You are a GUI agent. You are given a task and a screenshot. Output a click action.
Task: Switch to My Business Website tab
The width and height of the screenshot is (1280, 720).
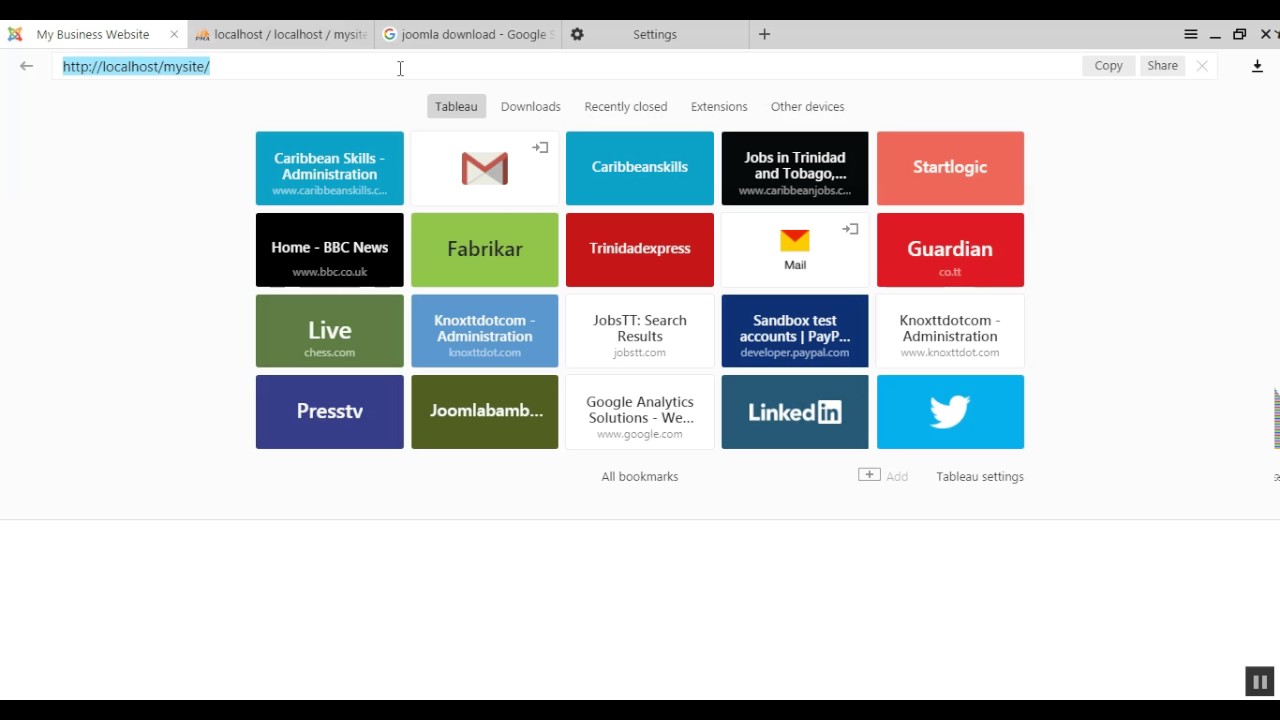[93, 34]
